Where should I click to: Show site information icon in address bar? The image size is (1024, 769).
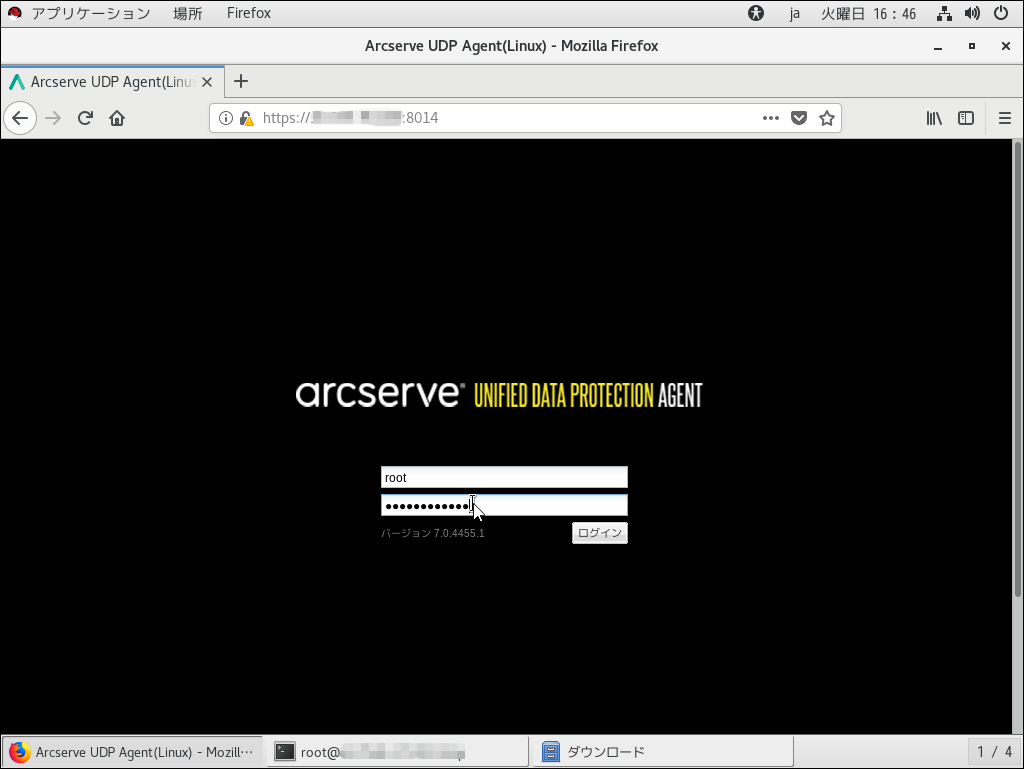click(225, 118)
